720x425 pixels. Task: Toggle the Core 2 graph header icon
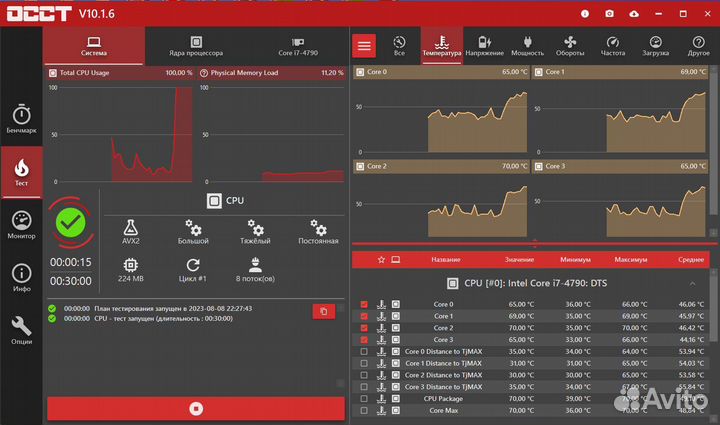360,166
